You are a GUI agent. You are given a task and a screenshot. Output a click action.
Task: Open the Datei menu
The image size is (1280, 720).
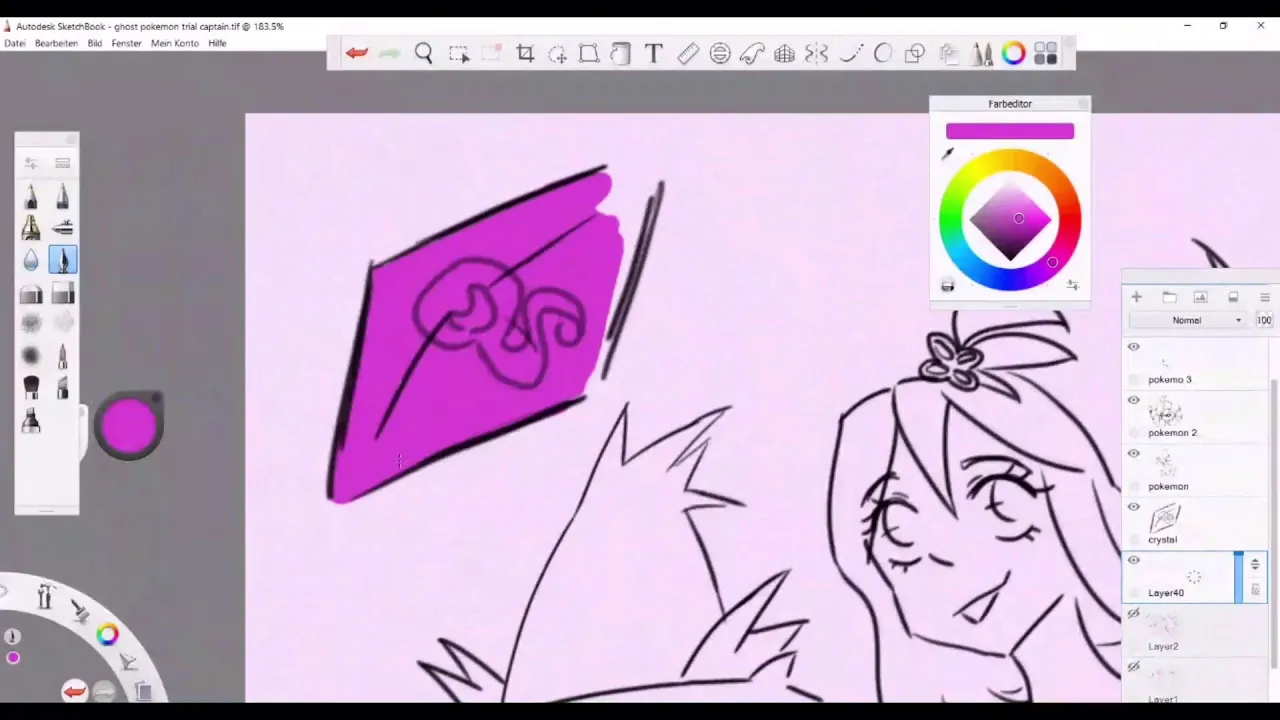[x=15, y=43]
